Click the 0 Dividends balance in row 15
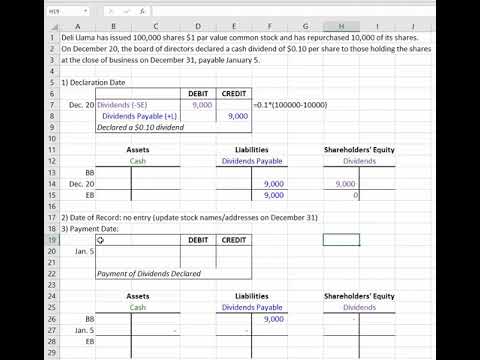Screen dimensions: 480x360 coord(356,195)
